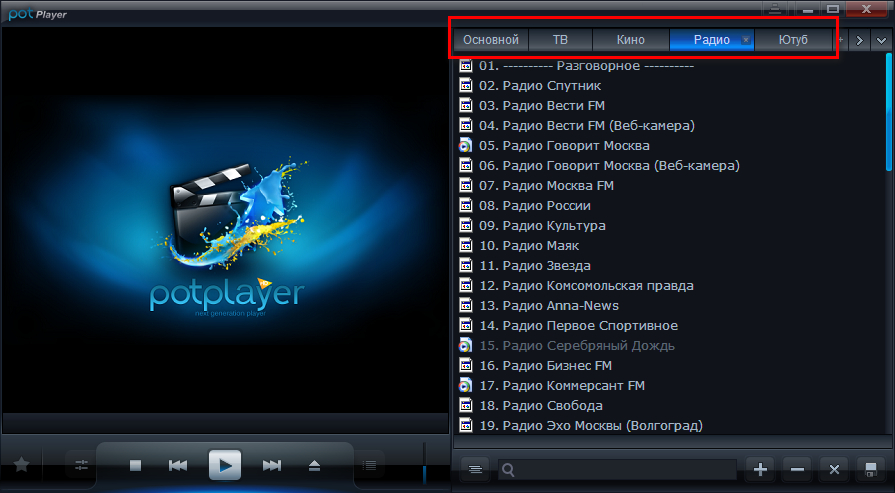Select 03. Радио Вести FM
Image resolution: width=895 pixels, height=493 pixels.
click(542, 106)
